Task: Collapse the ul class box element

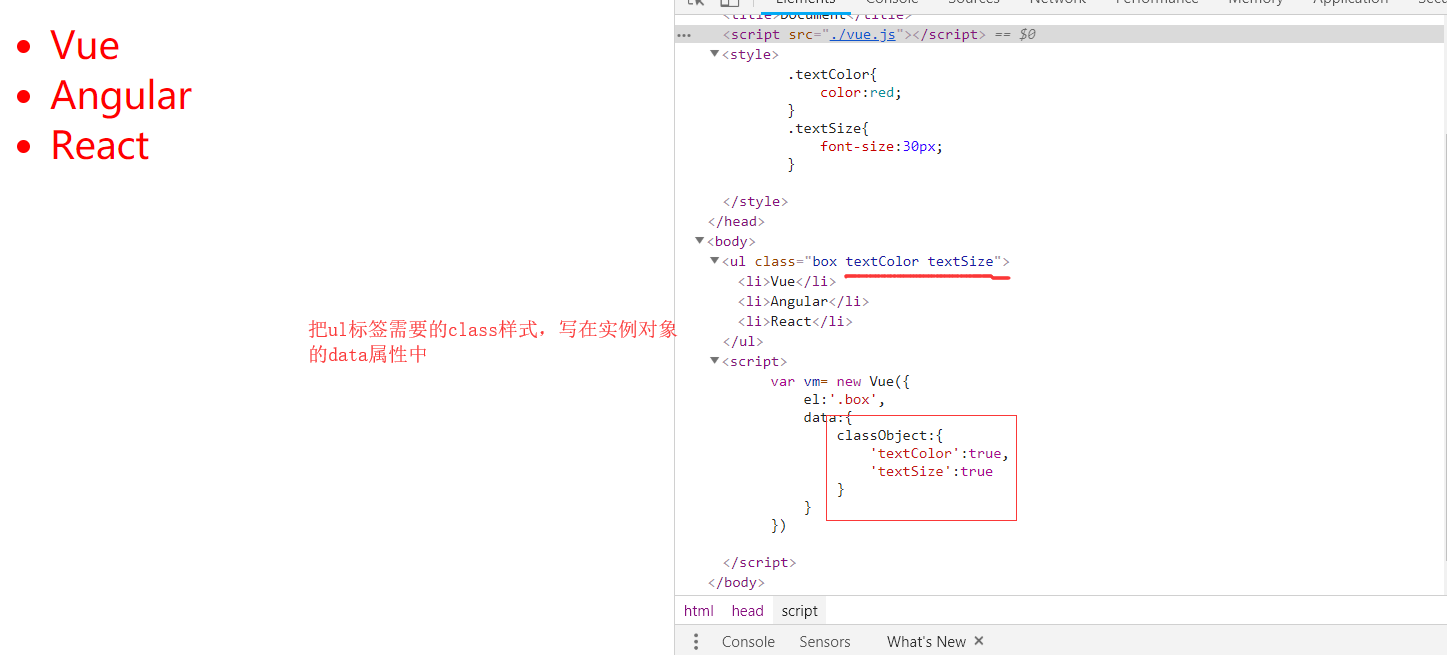Action: click(714, 261)
